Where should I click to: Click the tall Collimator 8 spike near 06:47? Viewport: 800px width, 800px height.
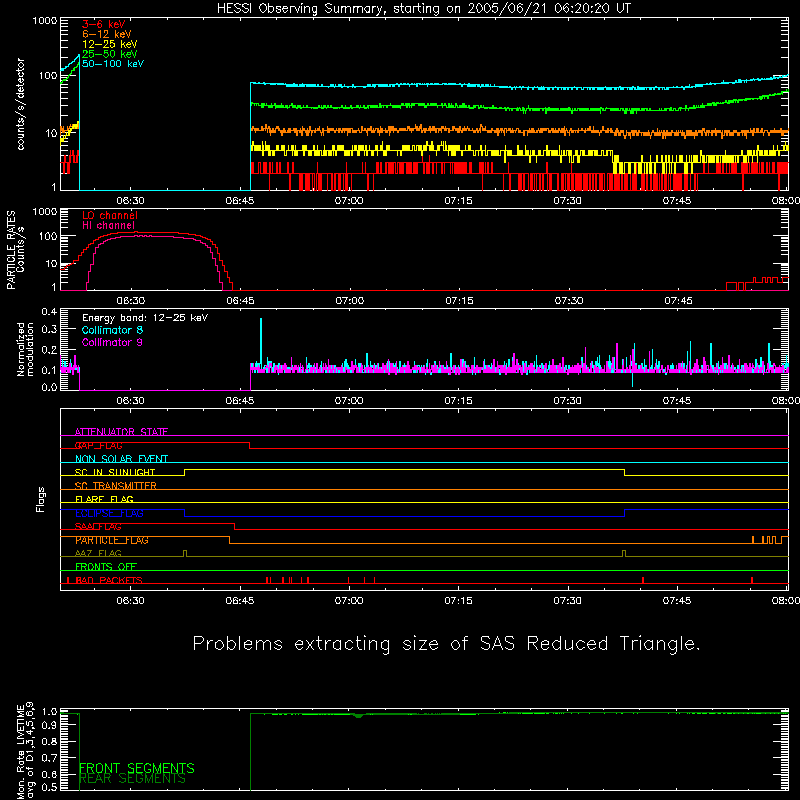[x=261, y=341]
